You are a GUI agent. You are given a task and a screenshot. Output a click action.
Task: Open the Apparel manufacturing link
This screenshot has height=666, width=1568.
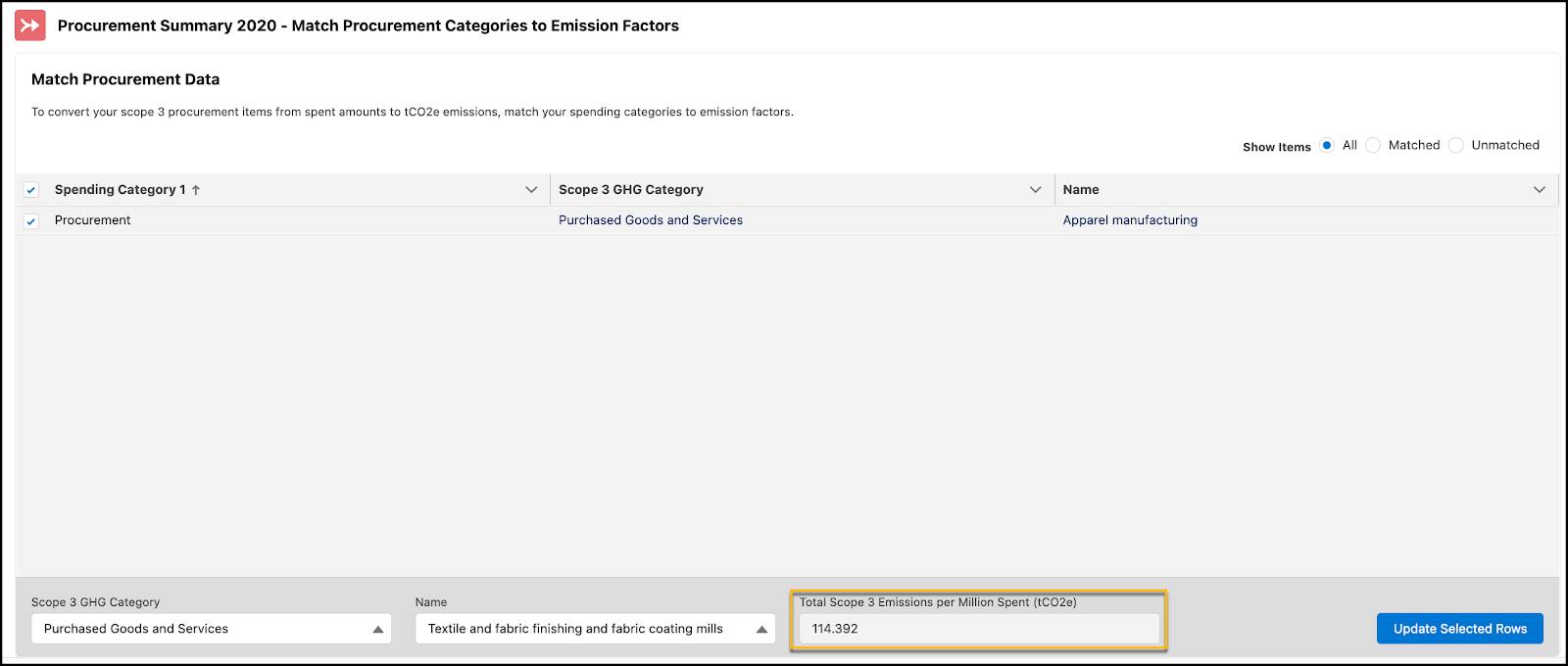click(x=1130, y=220)
